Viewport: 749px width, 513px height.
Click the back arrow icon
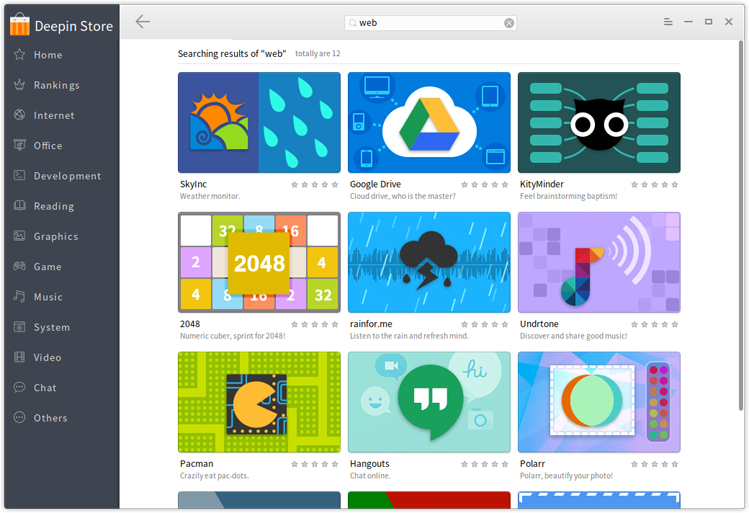coord(143,21)
